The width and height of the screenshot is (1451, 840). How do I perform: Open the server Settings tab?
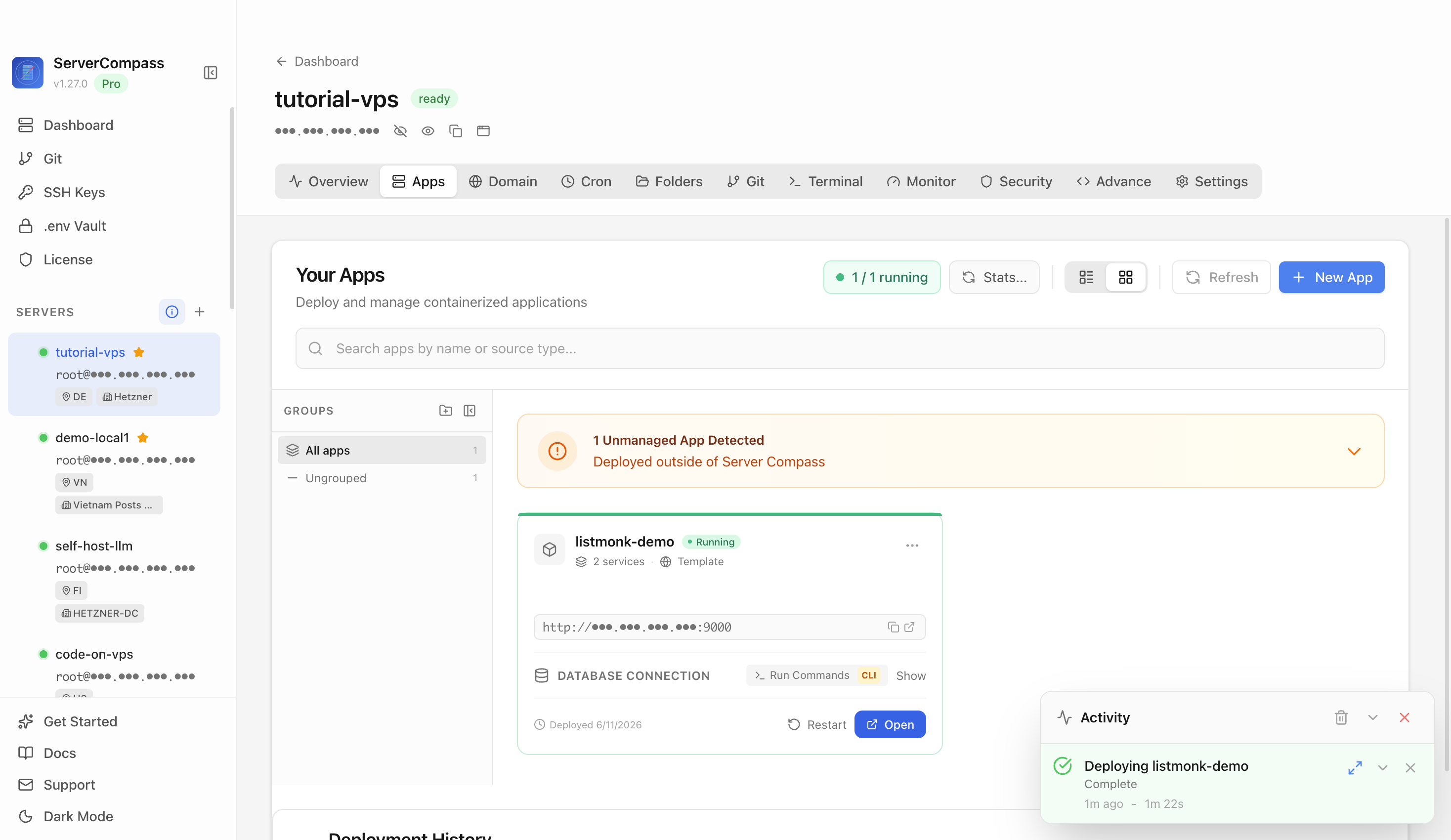point(1211,181)
